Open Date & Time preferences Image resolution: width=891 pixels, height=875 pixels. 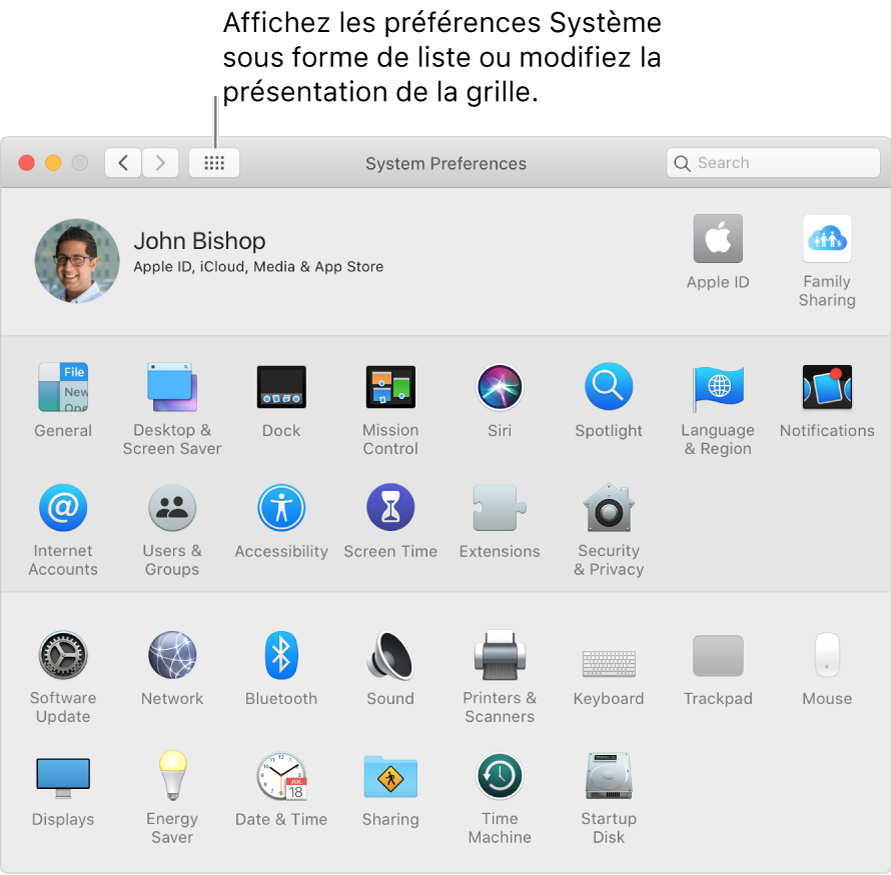[x=281, y=776]
